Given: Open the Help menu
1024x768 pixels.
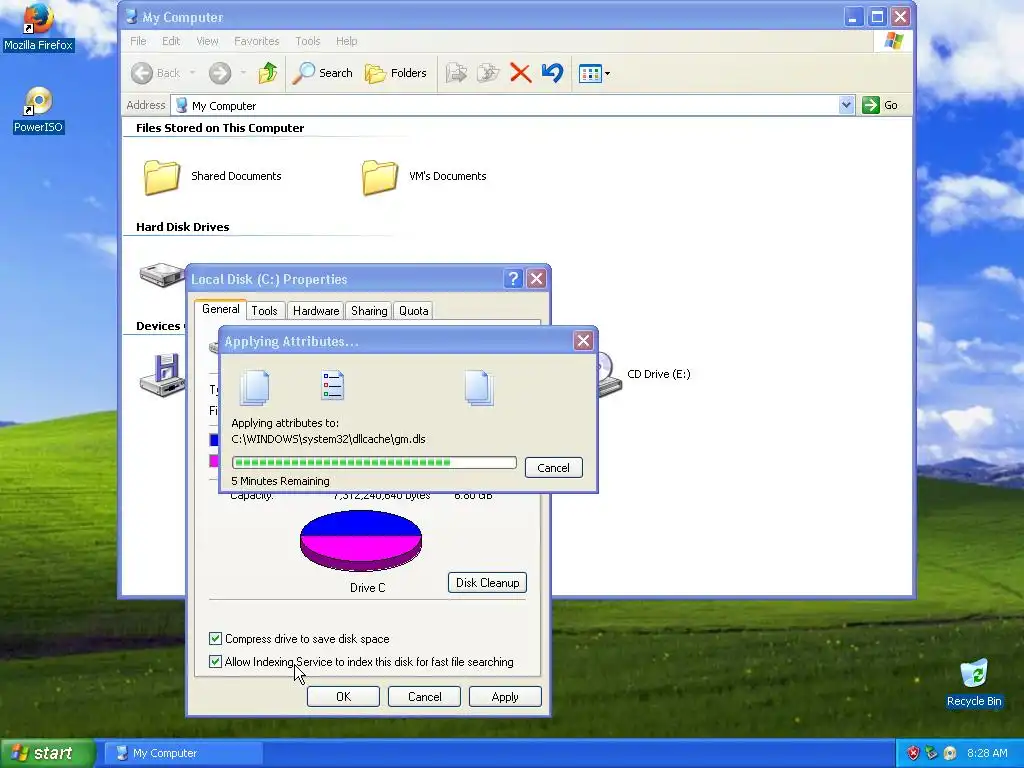Looking at the screenshot, I should pos(347,41).
